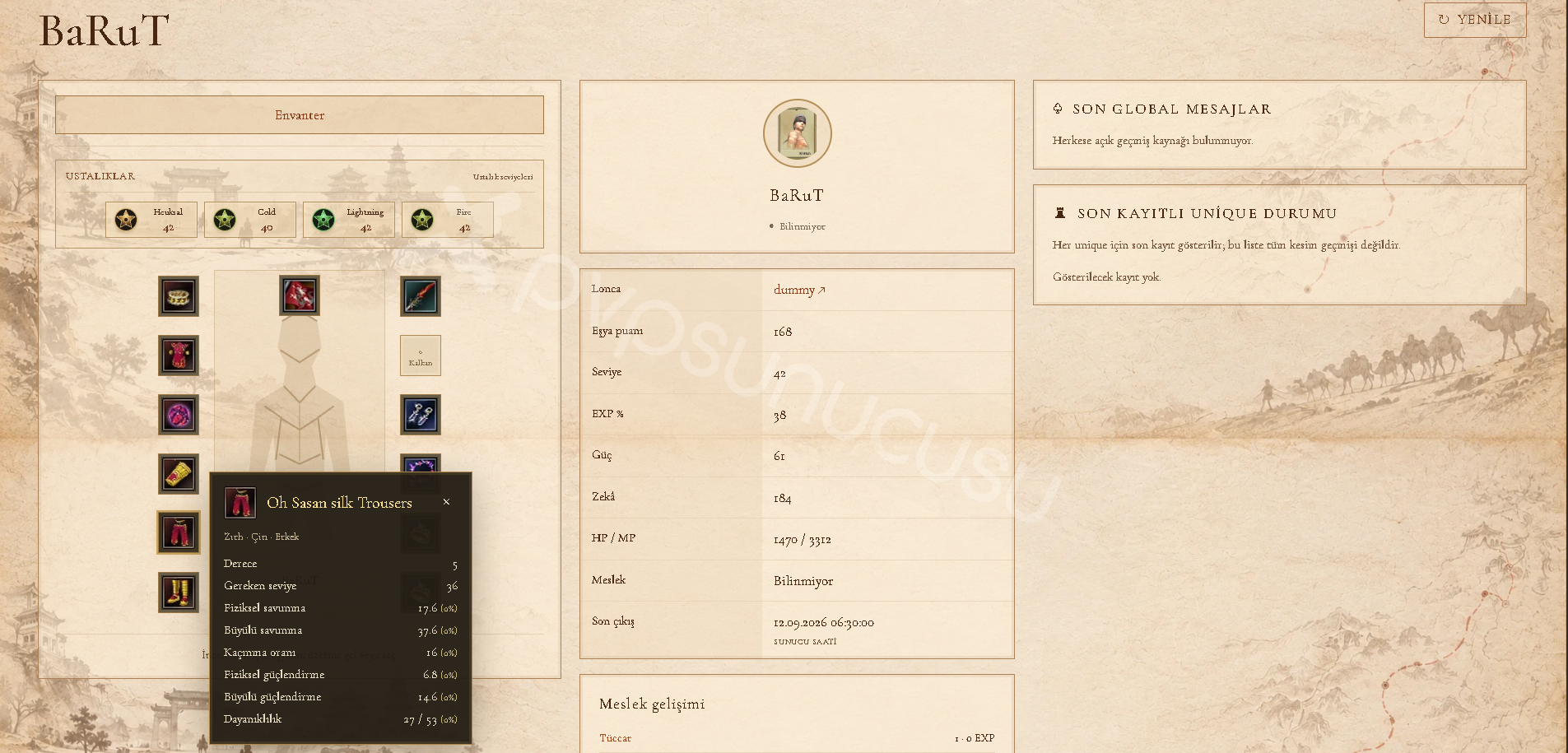Click the EXP % value 38

780,416
